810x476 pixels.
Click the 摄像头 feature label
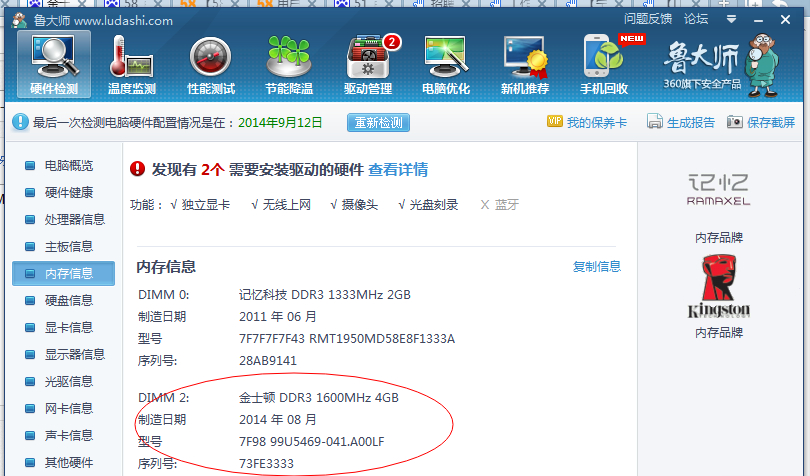click(x=360, y=205)
